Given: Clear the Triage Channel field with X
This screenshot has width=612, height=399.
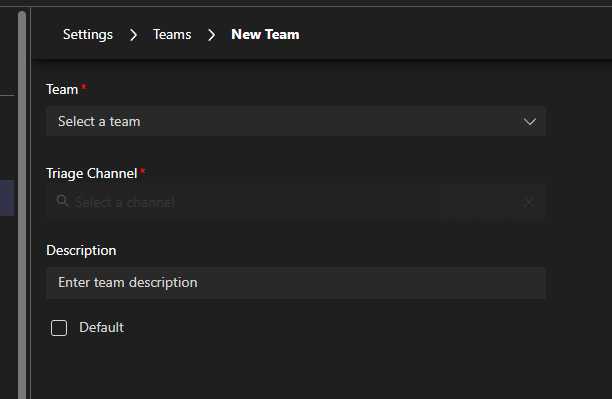Looking at the screenshot, I should pos(529,202).
